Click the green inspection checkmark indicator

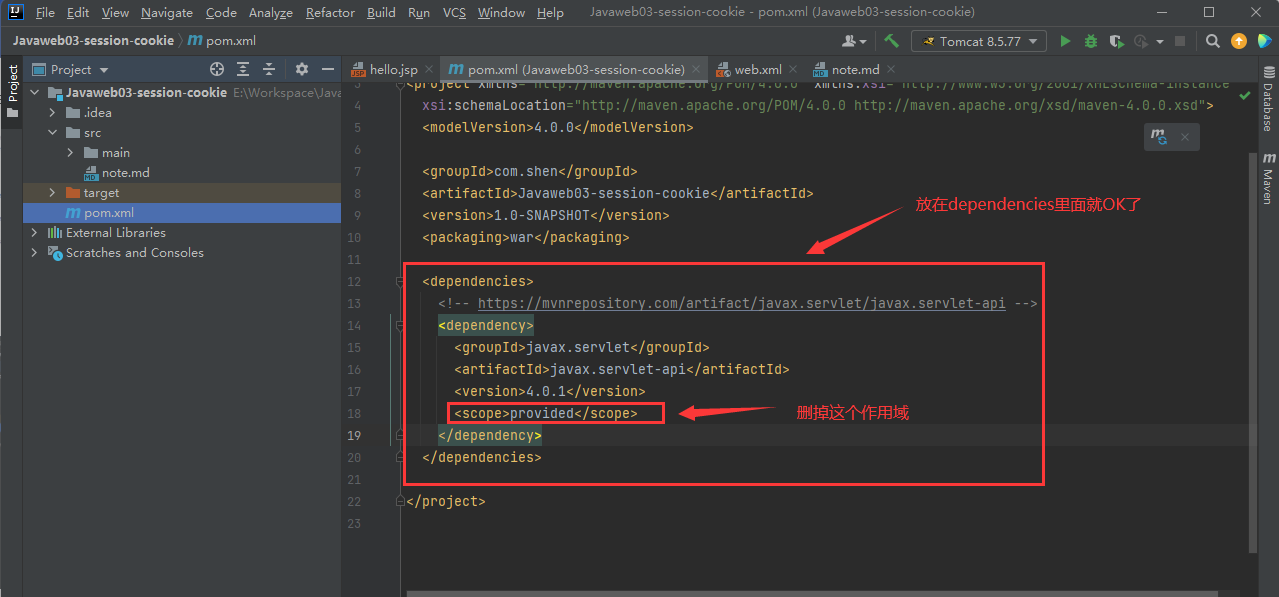click(1244, 96)
